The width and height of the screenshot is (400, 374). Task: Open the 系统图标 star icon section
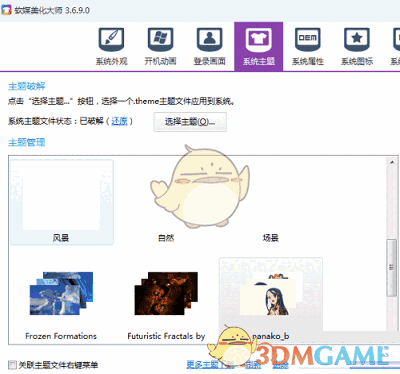click(x=357, y=47)
